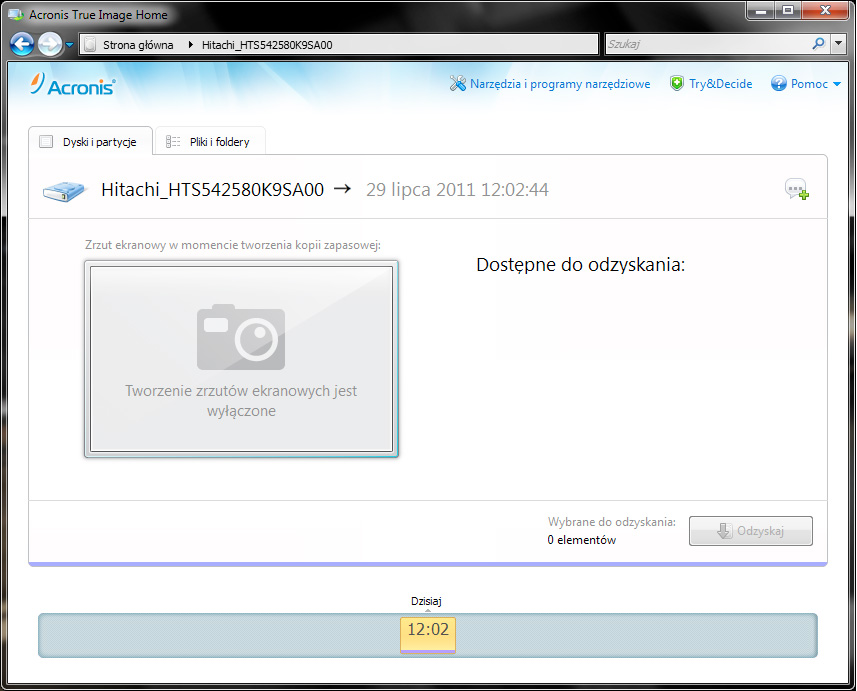
Task: Click the address bar page icon
Action: 91,45
